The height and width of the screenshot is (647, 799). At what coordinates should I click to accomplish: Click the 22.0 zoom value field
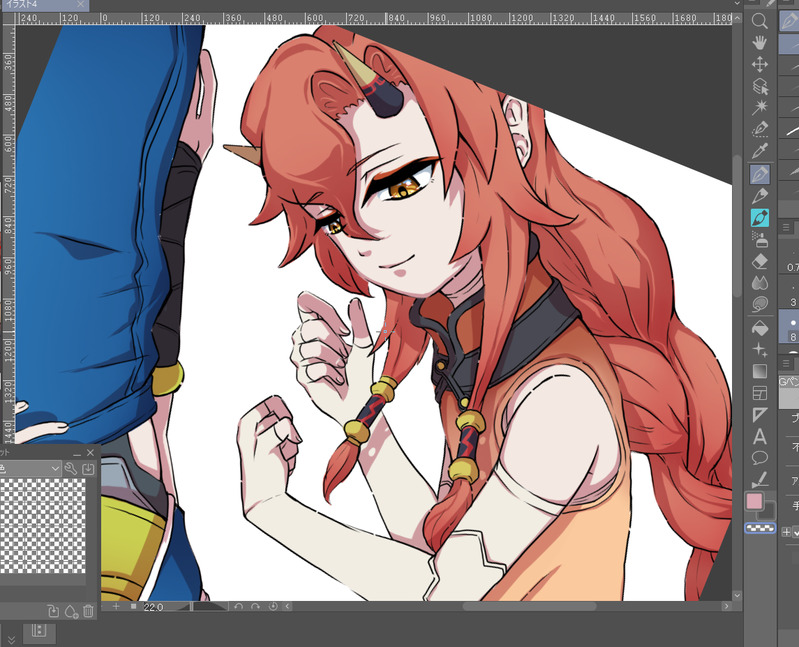pos(155,607)
